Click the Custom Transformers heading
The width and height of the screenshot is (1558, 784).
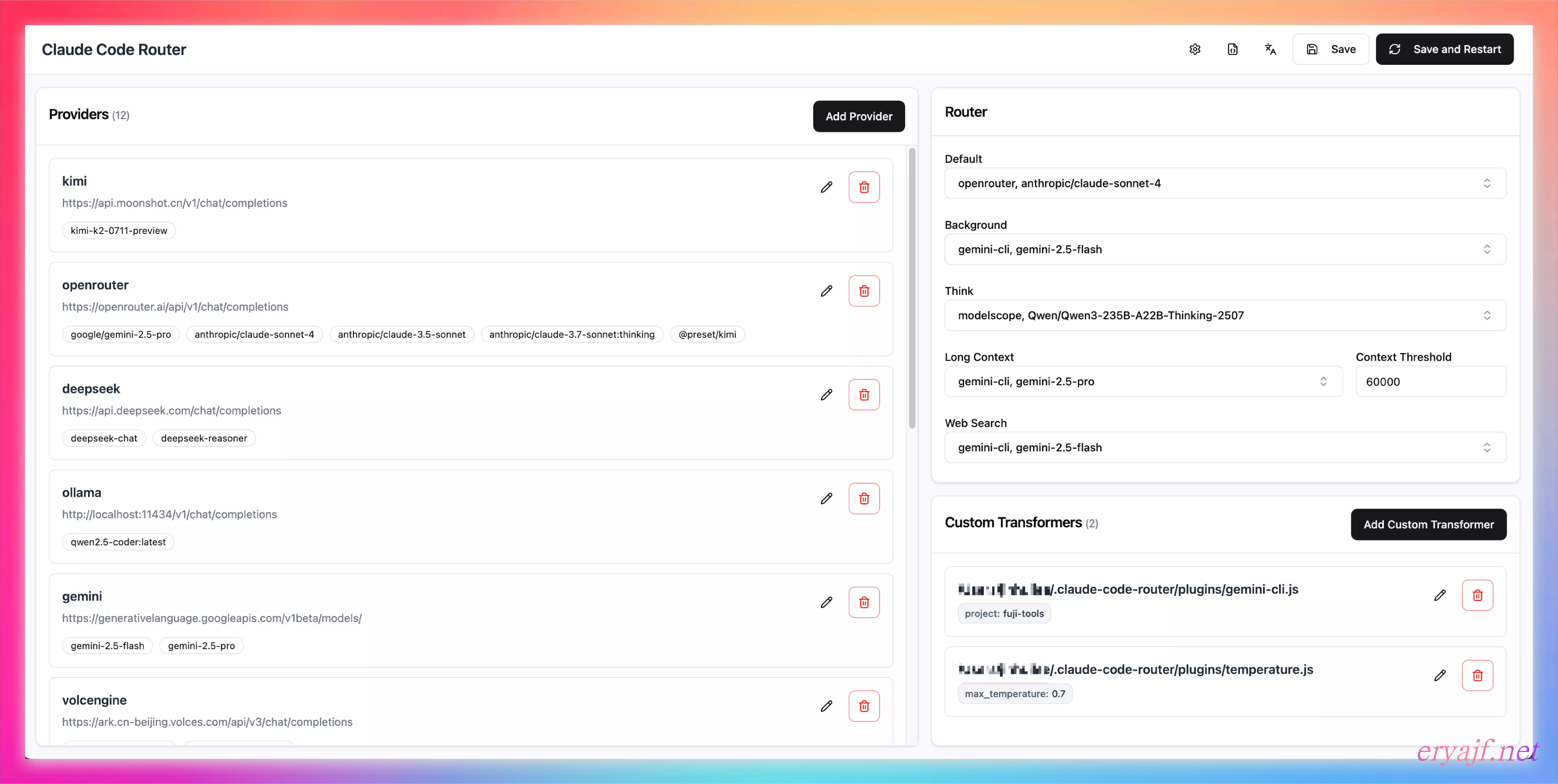click(x=1013, y=523)
